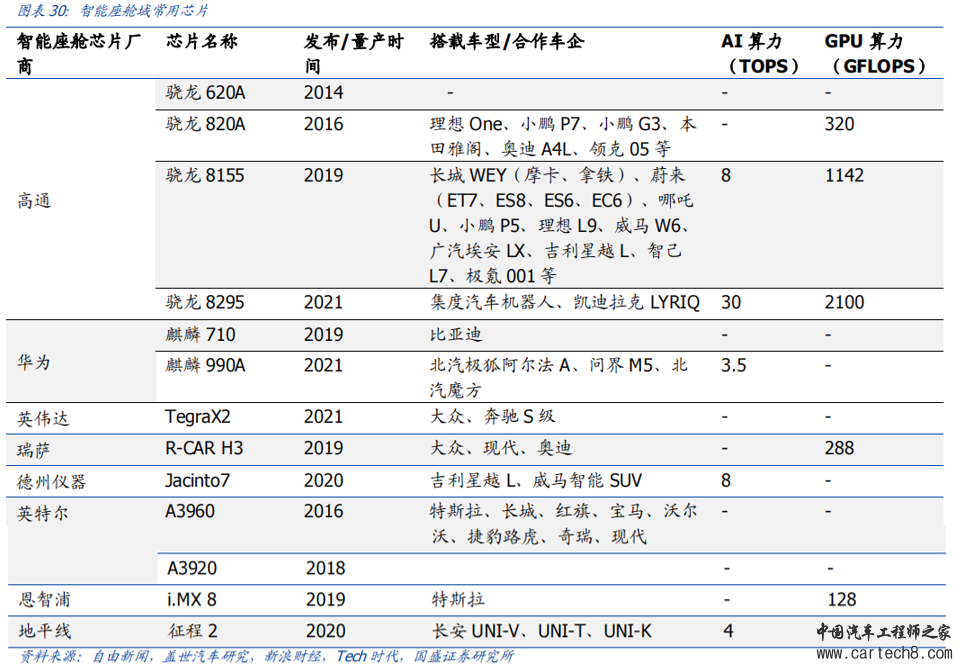Image resolution: width=962 pixels, height=669 pixels.
Task: Select the chip cell 'Jacinto7'
Action: 198,480
